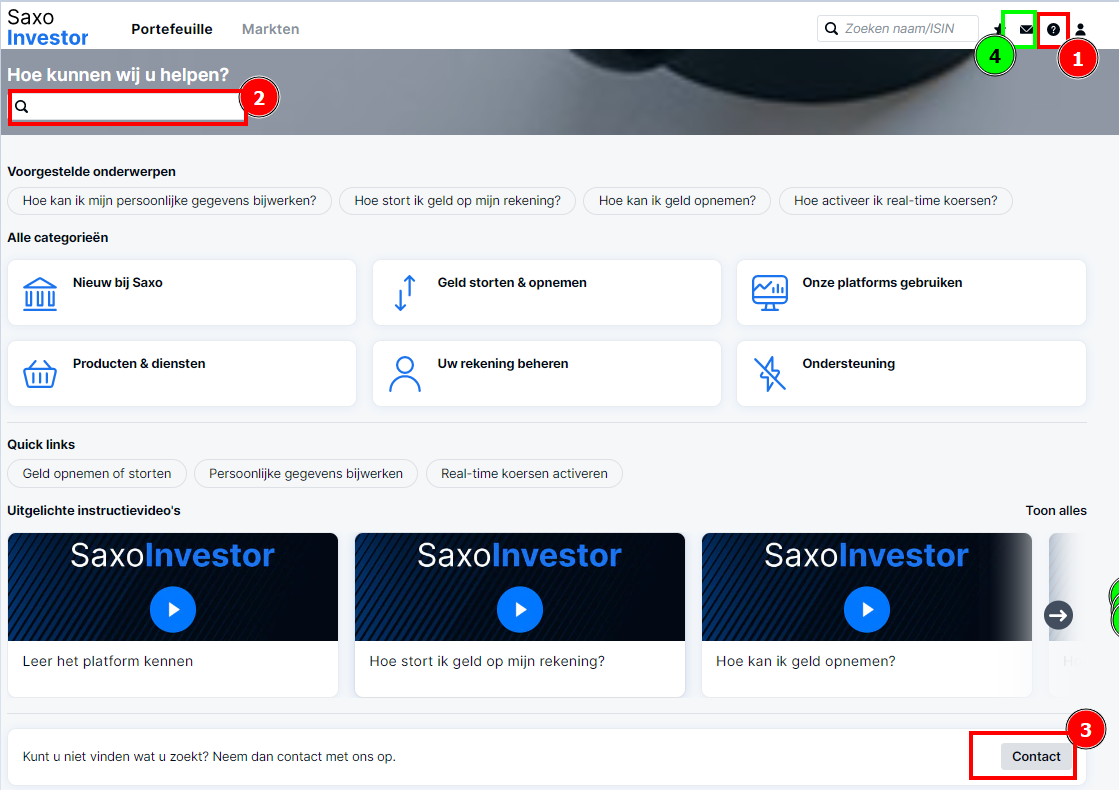Open video title Hoe kan ik geld opnemen?

click(x=806, y=661)
